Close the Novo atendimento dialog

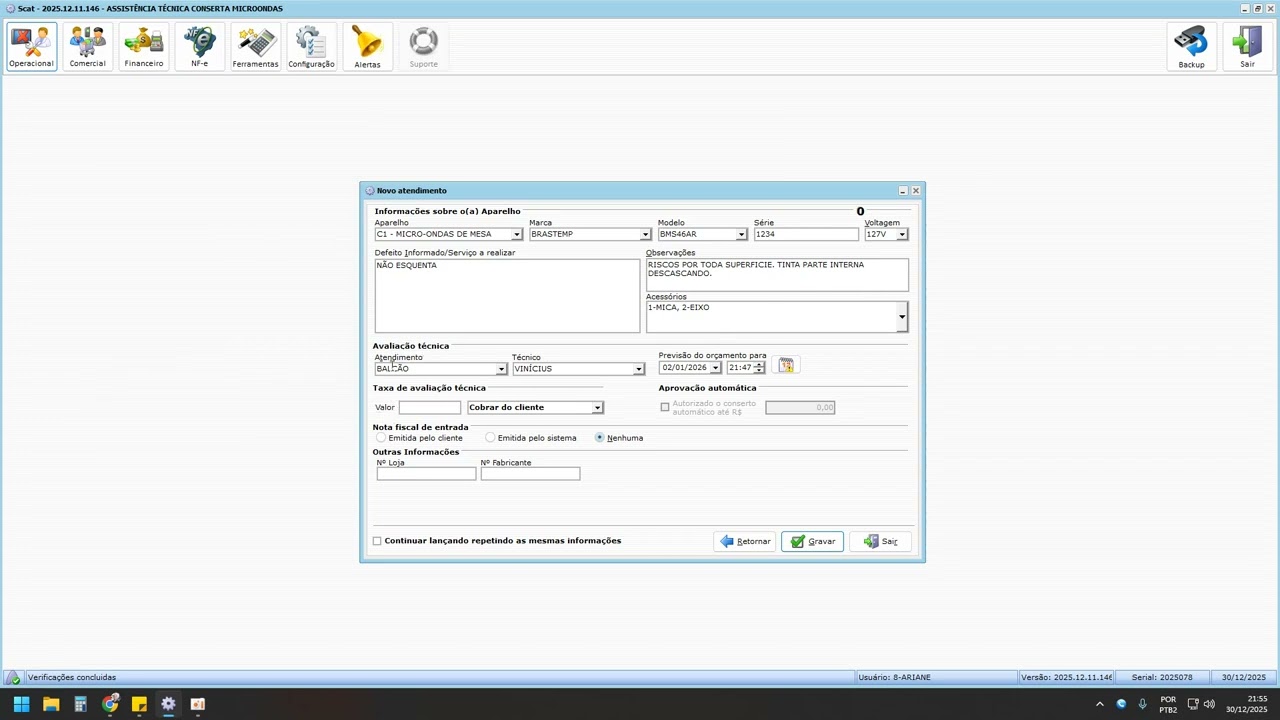coord(915,190)
